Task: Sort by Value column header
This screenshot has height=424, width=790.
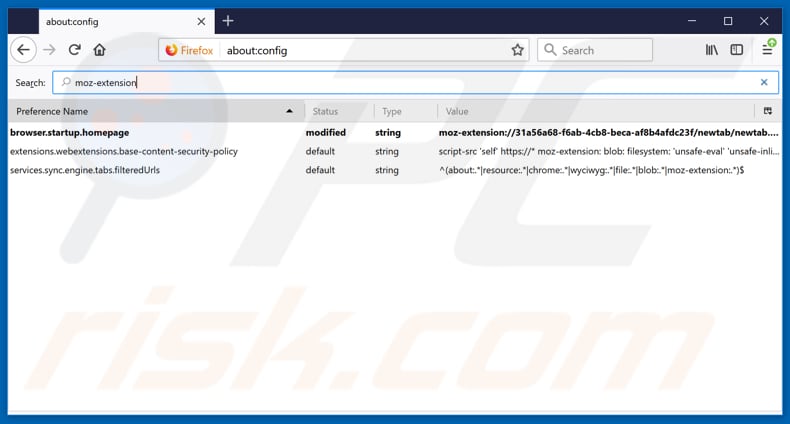Action: (596, 111)
